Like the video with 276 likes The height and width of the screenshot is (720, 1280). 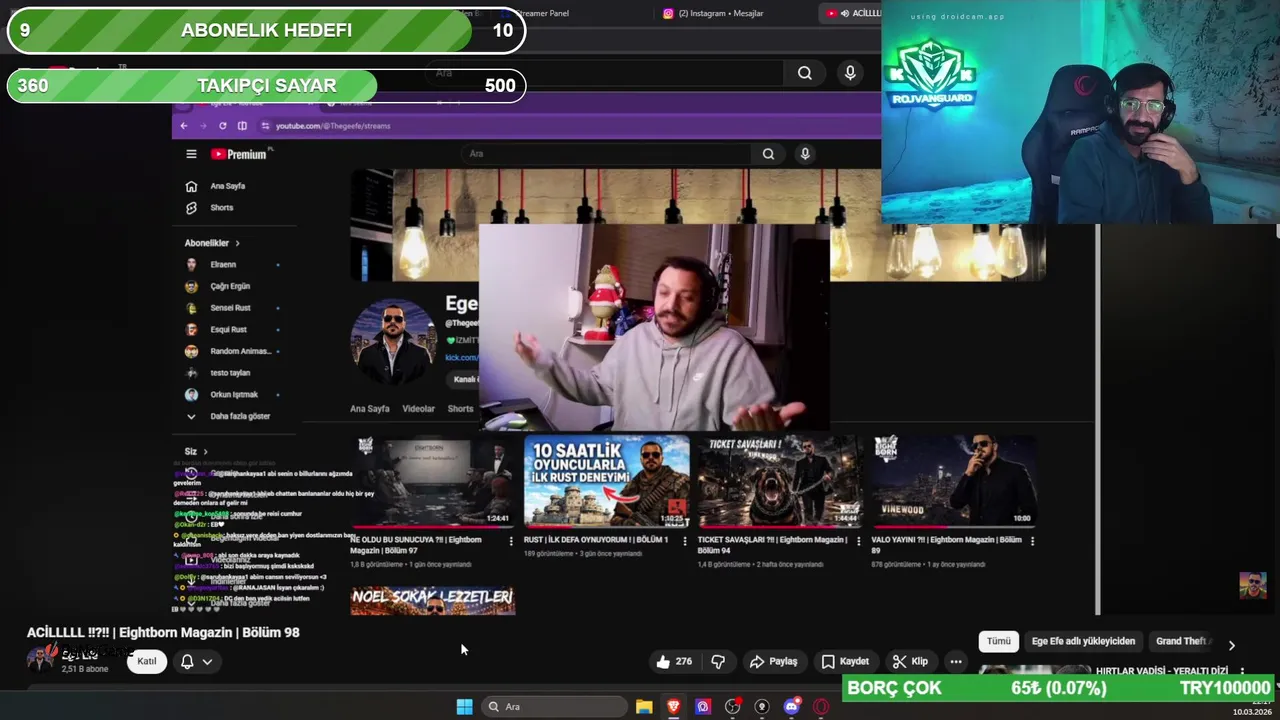click(x=675, y=661)
